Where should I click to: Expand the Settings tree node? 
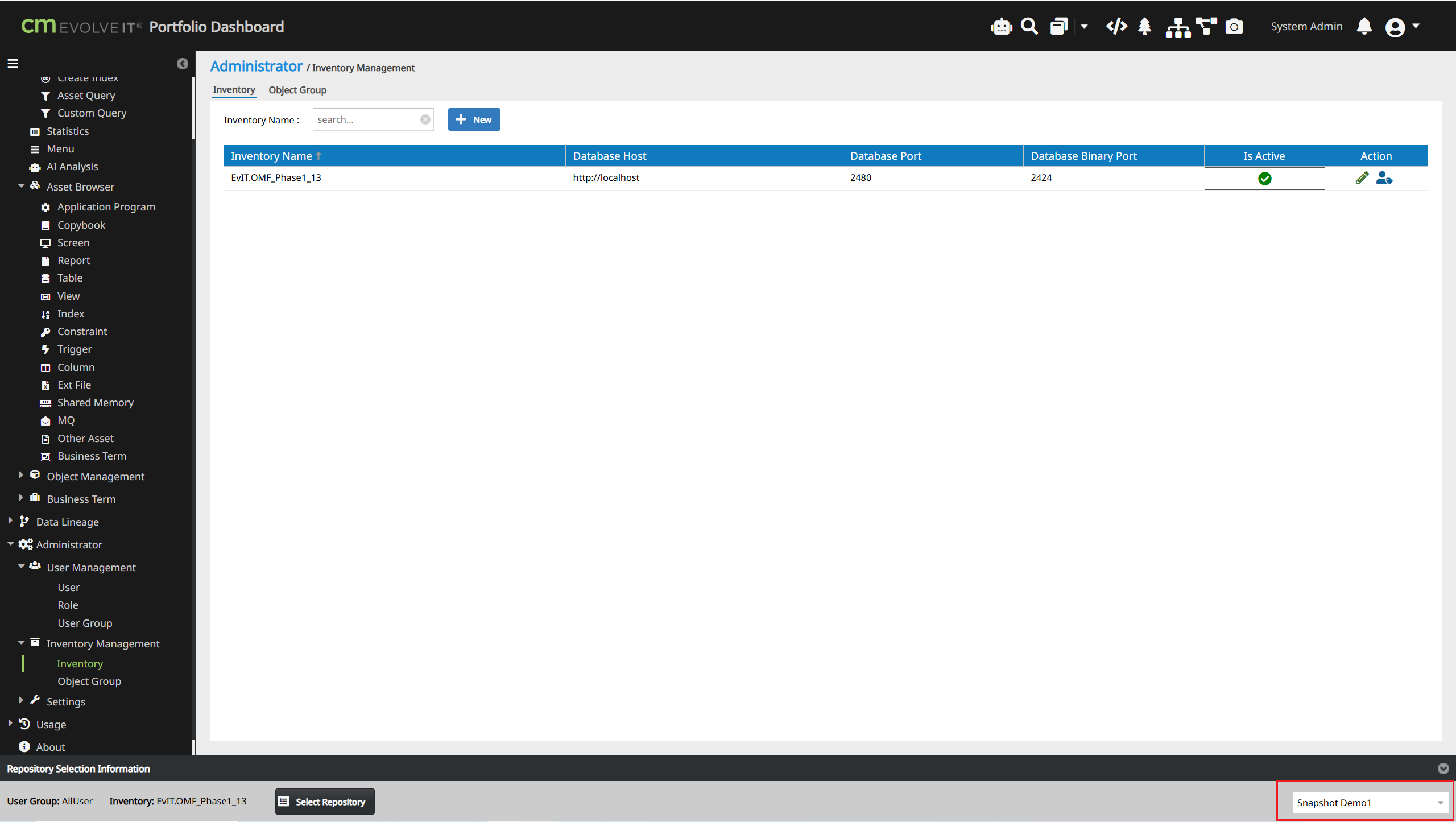click(21, 700)
